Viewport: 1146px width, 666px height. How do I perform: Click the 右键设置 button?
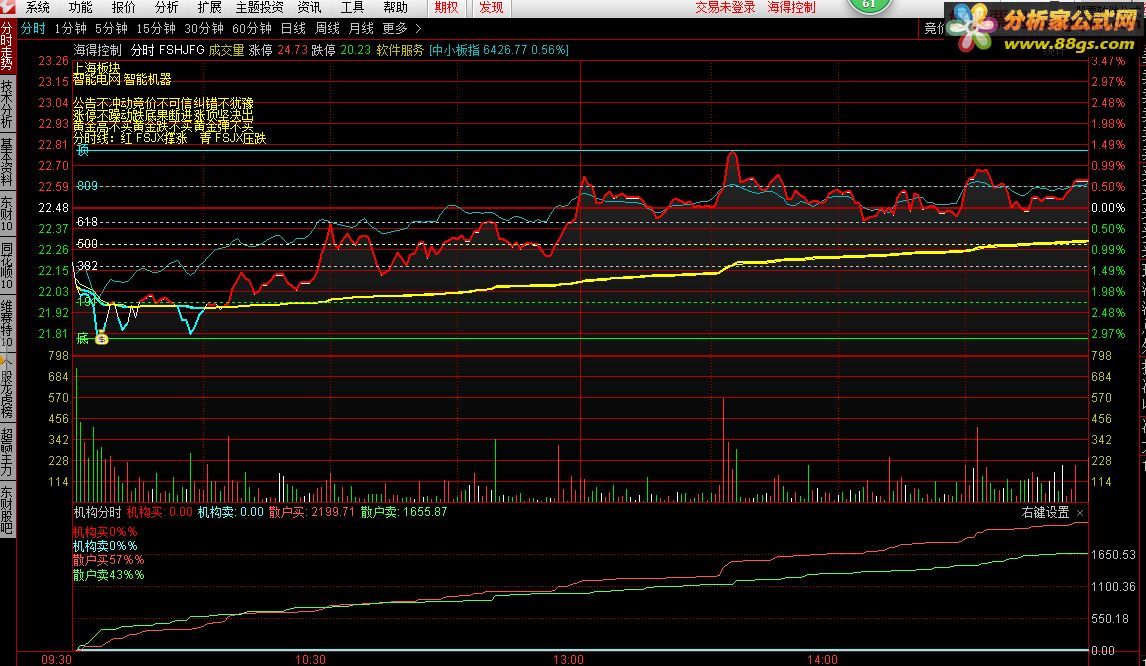coord(1045,512)
